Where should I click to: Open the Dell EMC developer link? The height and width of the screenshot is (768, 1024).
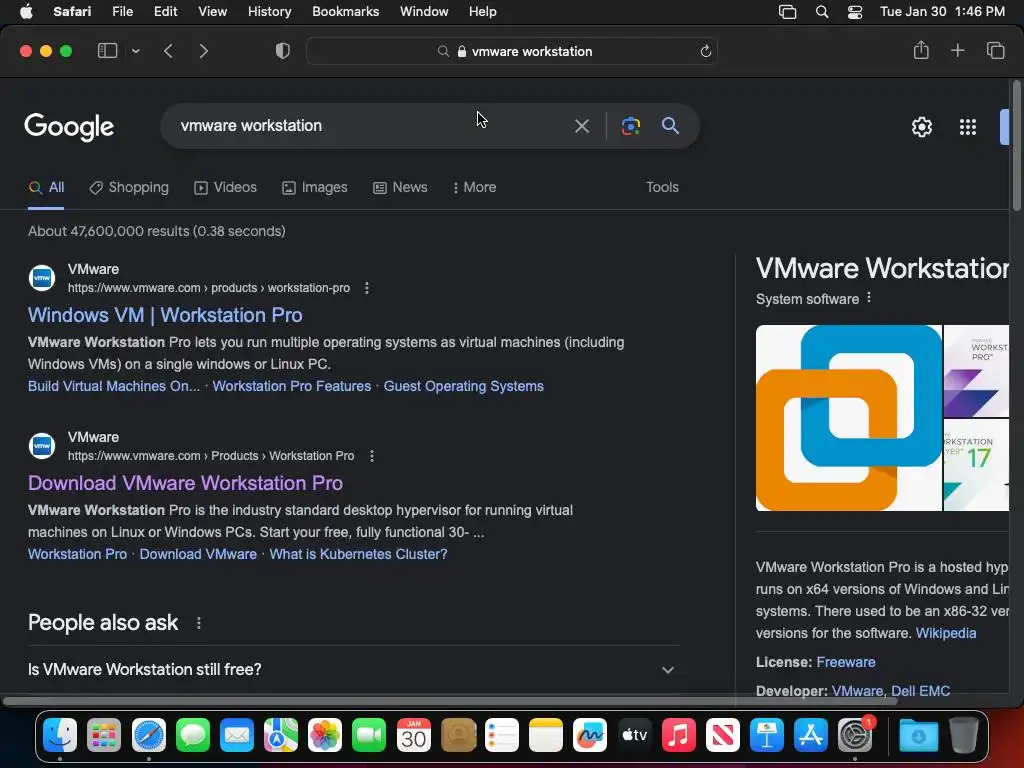point(920,691)
